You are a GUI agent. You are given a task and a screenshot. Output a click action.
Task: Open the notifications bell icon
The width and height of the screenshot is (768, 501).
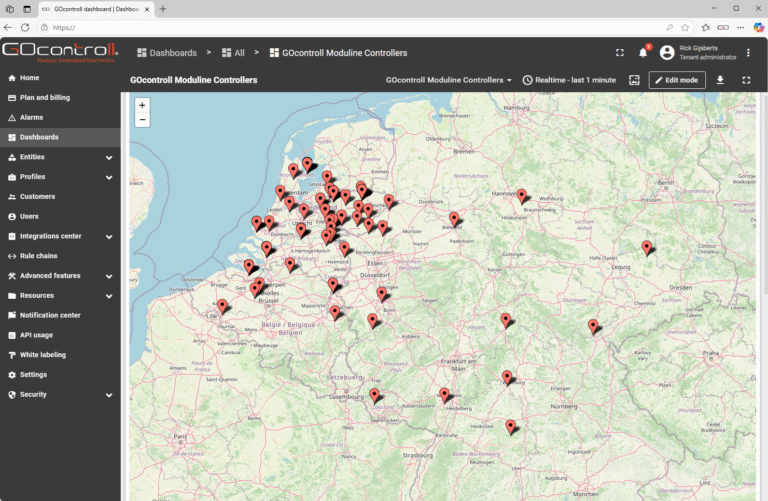[x=643, y=53]
